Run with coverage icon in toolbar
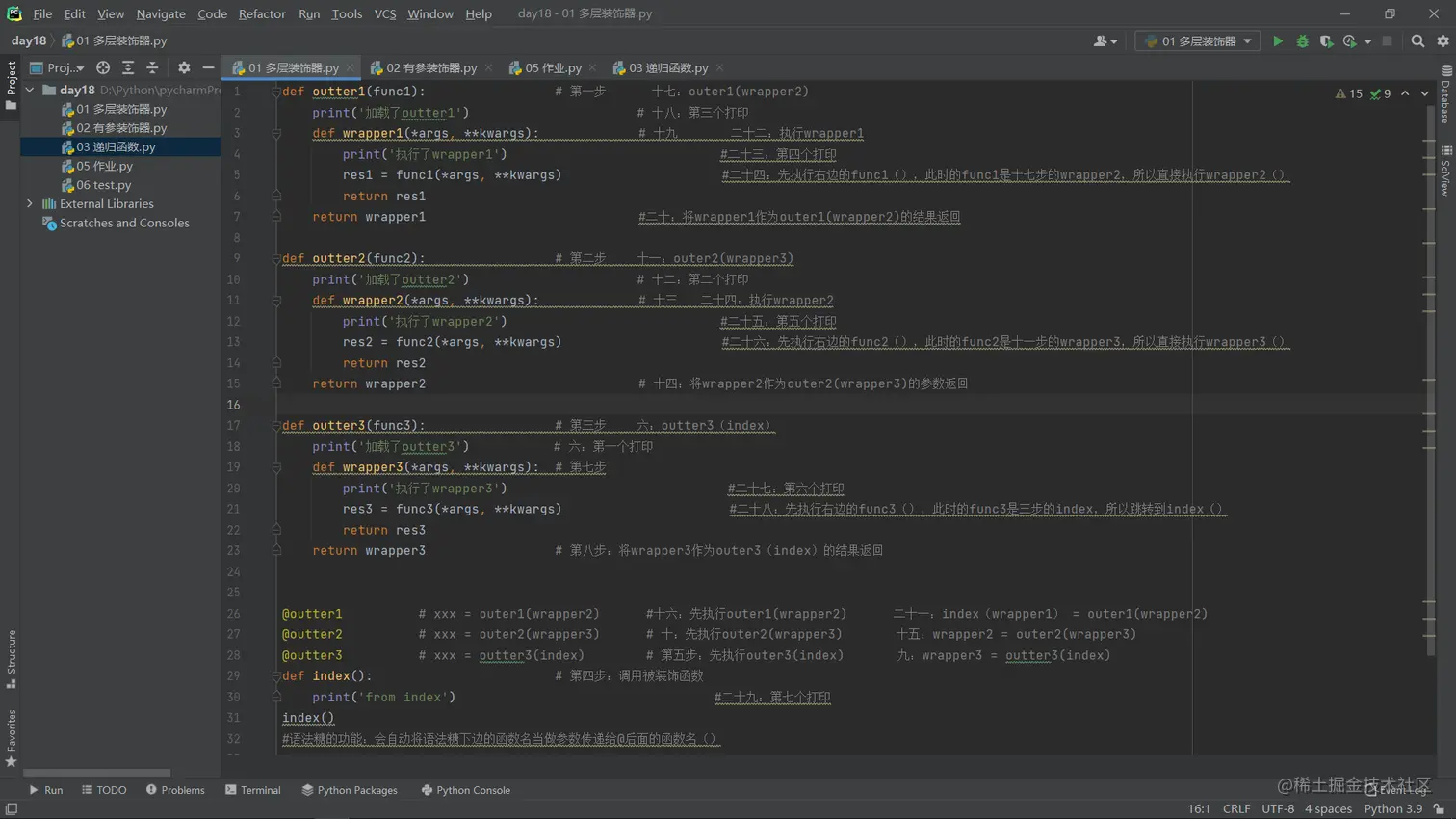Viewport: 1456px width, 819px height. pos(1326,41)
